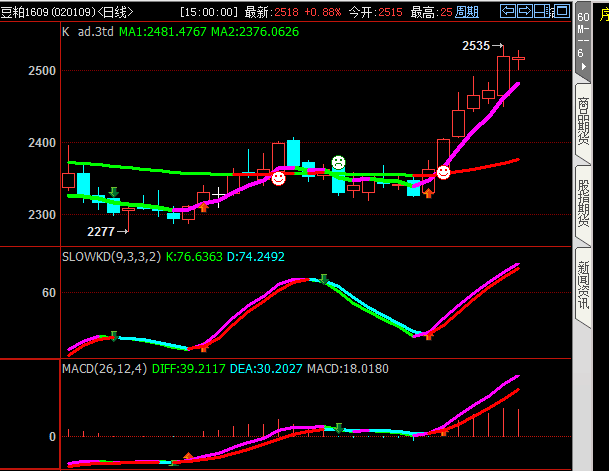The width and height of the screenshot is (609, 471).
Task: Click the 2400 price axis label
Action: click(x=42, y=143)
